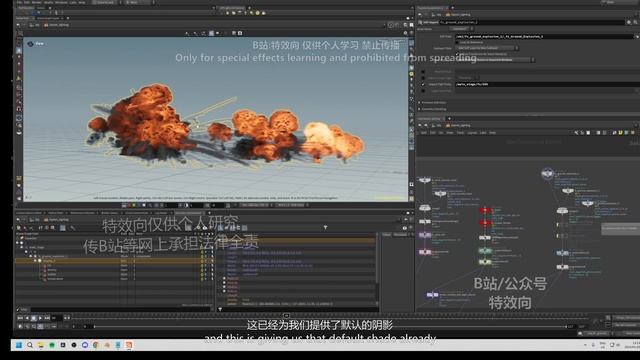
Task: Open the first dropdown below File Path
Action: [x=487, y=48]
